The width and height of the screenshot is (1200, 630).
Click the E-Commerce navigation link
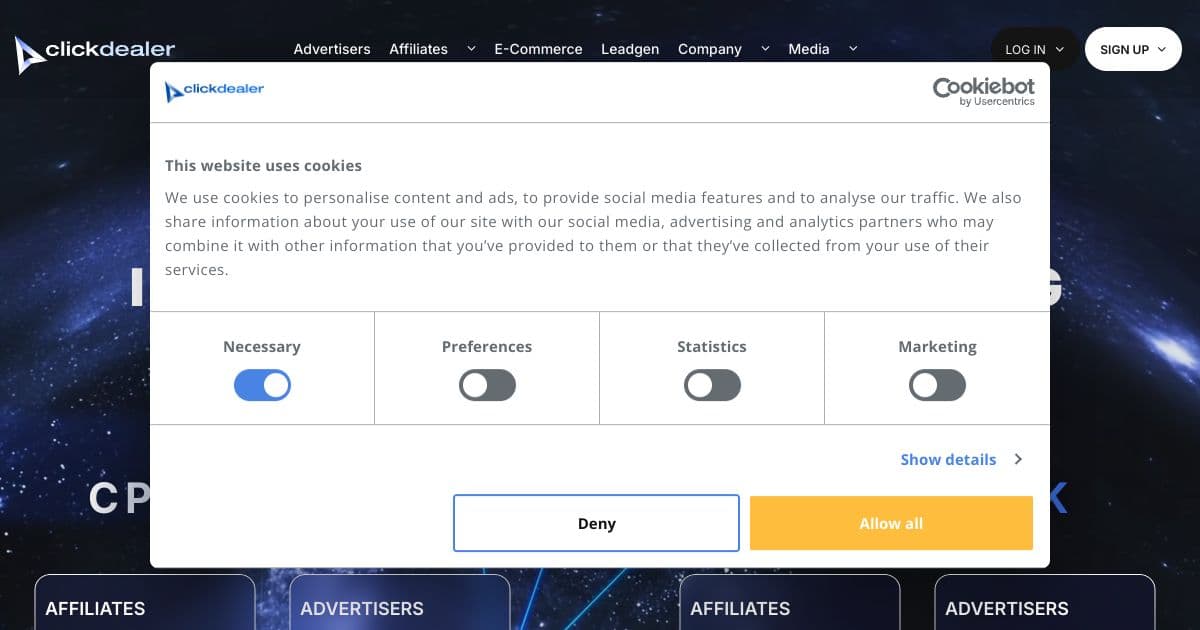538,48
